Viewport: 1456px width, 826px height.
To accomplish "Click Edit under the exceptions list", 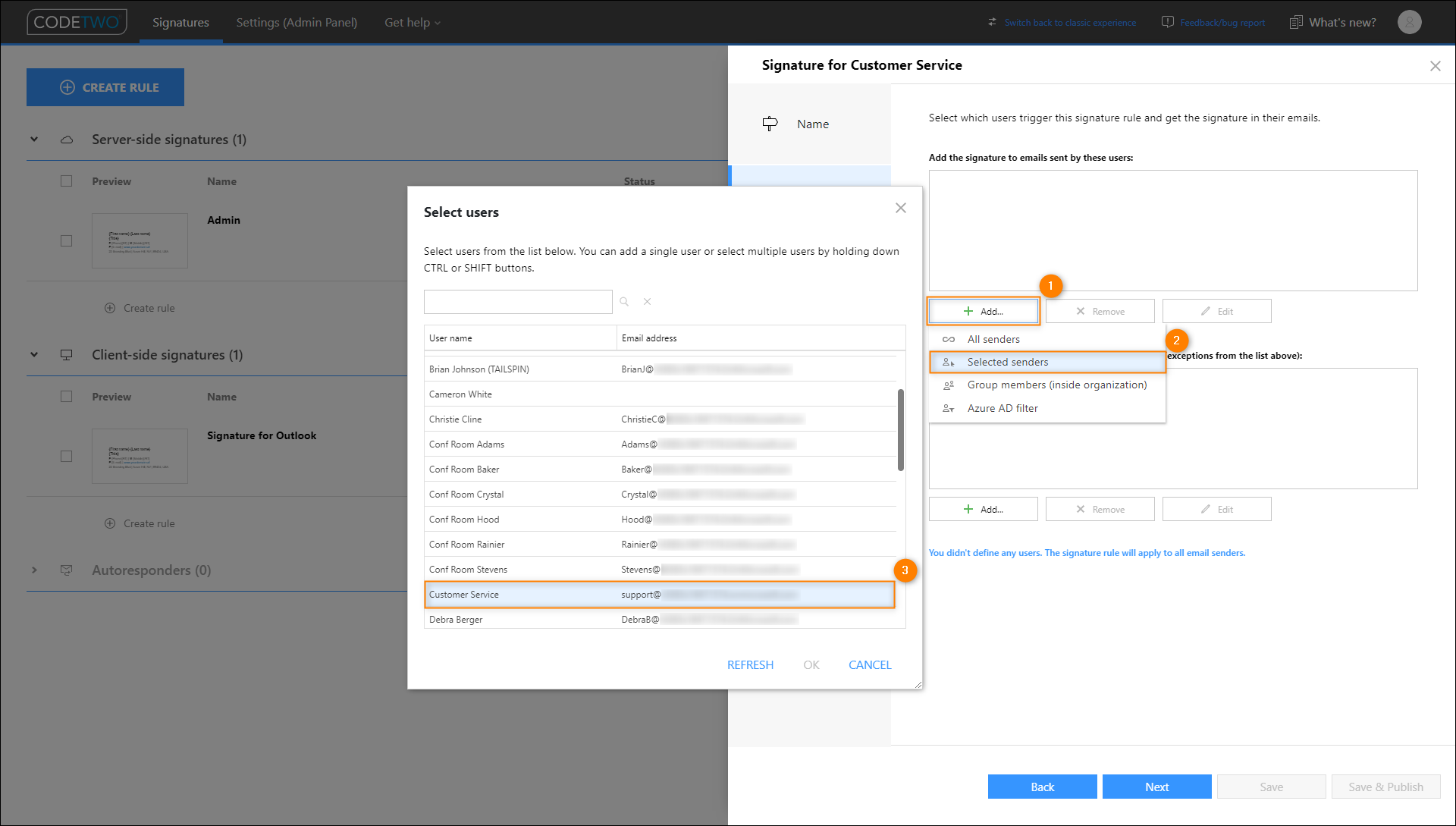I will tap(1216, 509).
